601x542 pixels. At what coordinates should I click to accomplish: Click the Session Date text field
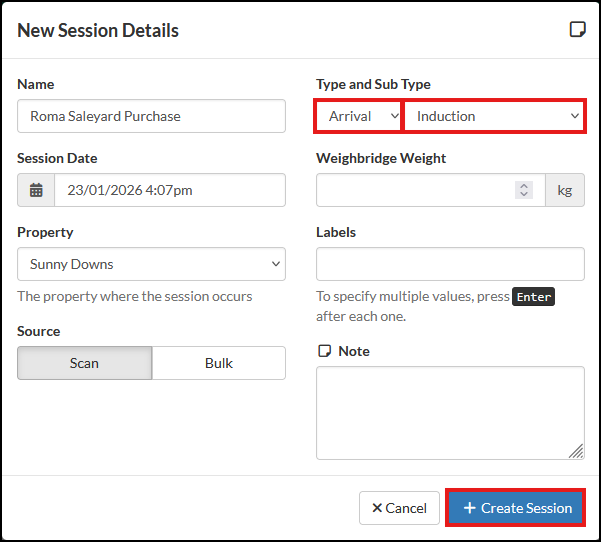click(169, 190)
